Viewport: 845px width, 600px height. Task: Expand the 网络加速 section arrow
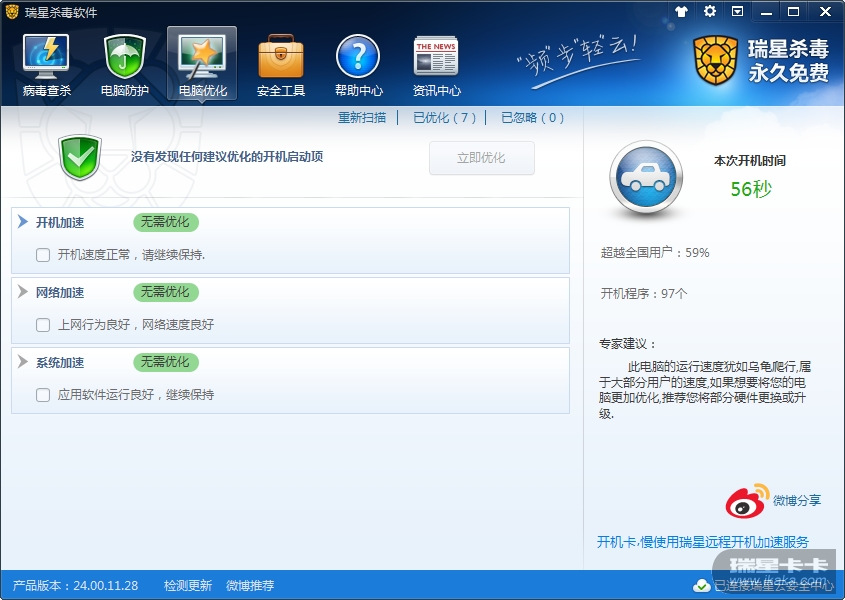23,292
